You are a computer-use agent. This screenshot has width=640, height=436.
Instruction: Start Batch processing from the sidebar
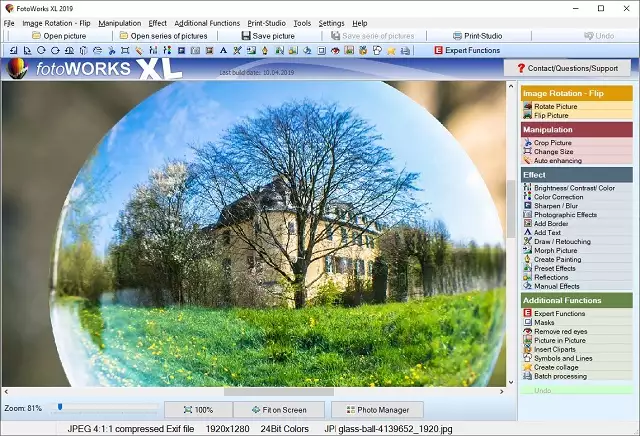click(560, 376)
